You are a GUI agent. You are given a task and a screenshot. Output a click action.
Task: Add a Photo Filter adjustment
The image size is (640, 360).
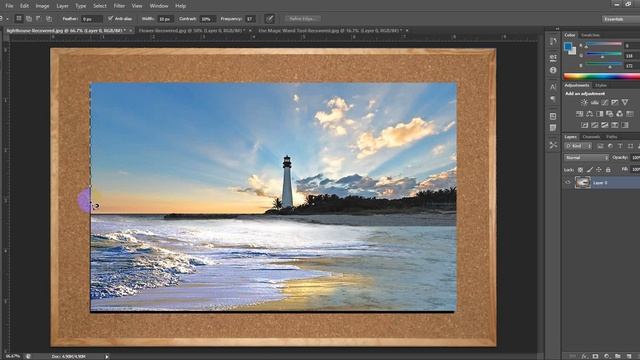pyautogui.click(x=609, y=114)
